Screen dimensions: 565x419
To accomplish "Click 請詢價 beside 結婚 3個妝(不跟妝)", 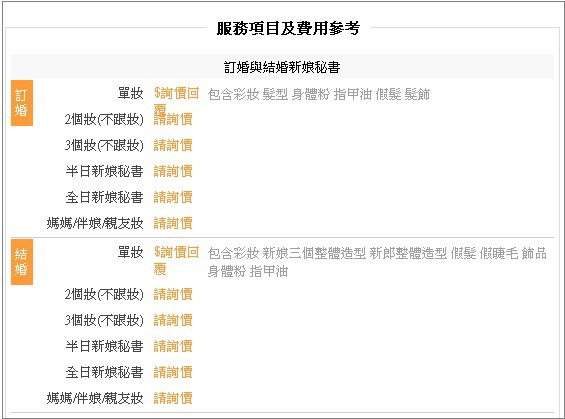I will [x=173, y=320].
